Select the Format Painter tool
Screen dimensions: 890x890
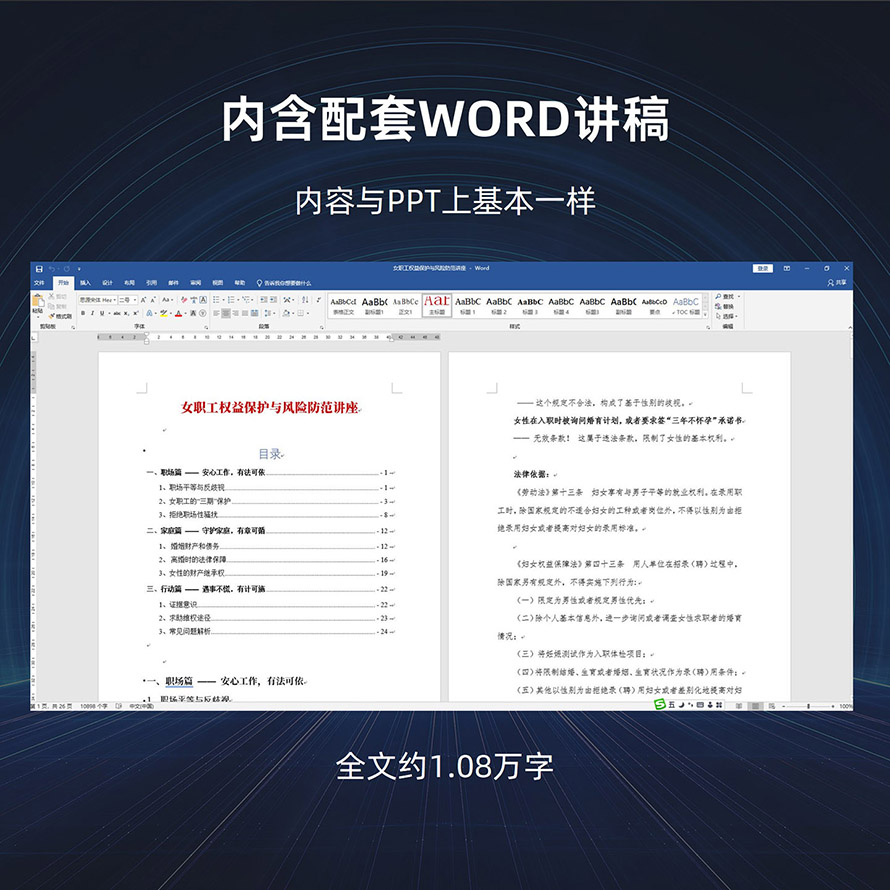(x=61, y=316)
